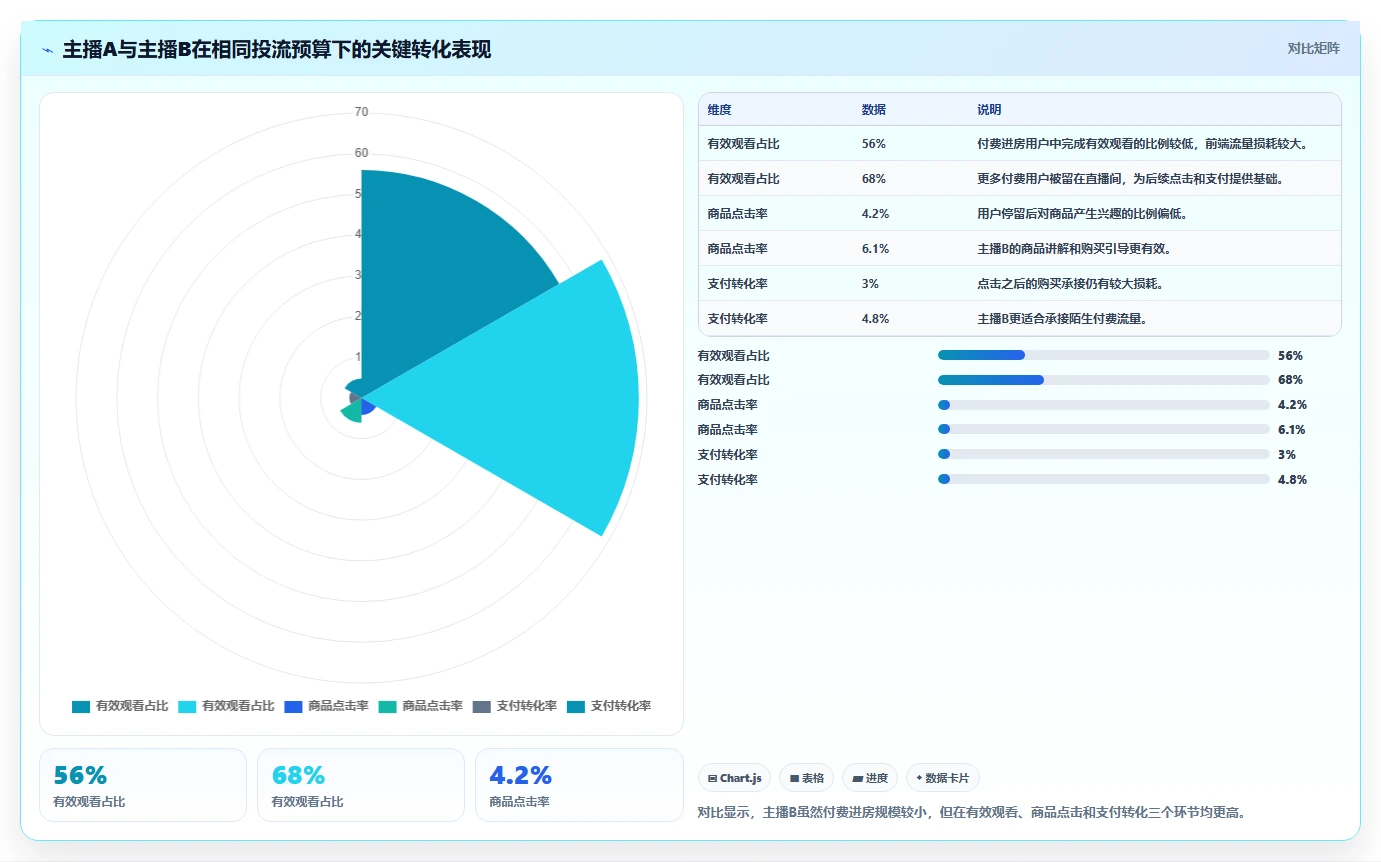Screen dimensions: 1381x862
Task: Click the progress bar showing 4.2%
Action: click(1103, 405)
